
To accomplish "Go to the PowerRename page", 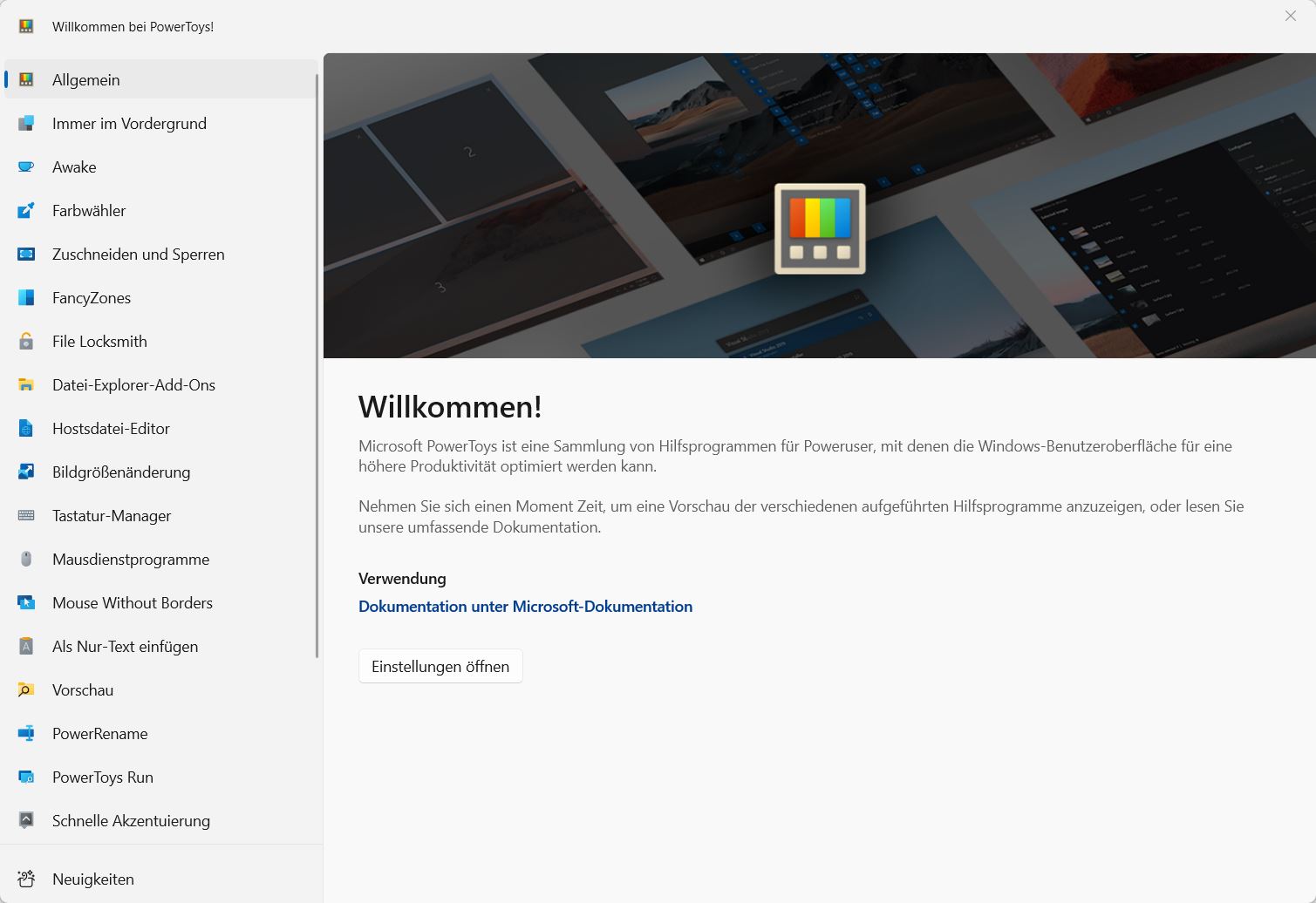I will point(160,733).
